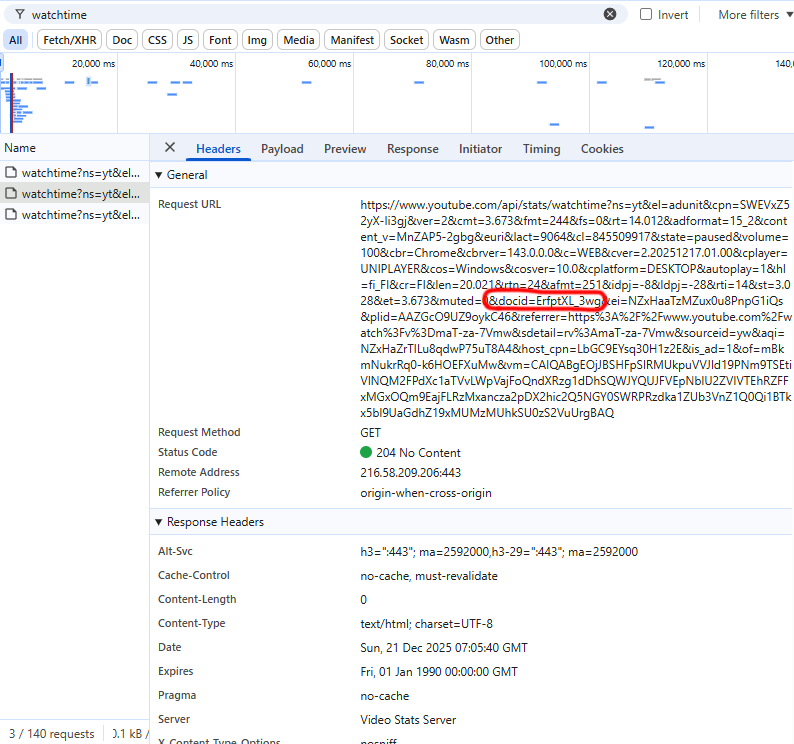Screen dimensions: 794x744
Task: Open the Payload tab
Action: tap(282, 148)
